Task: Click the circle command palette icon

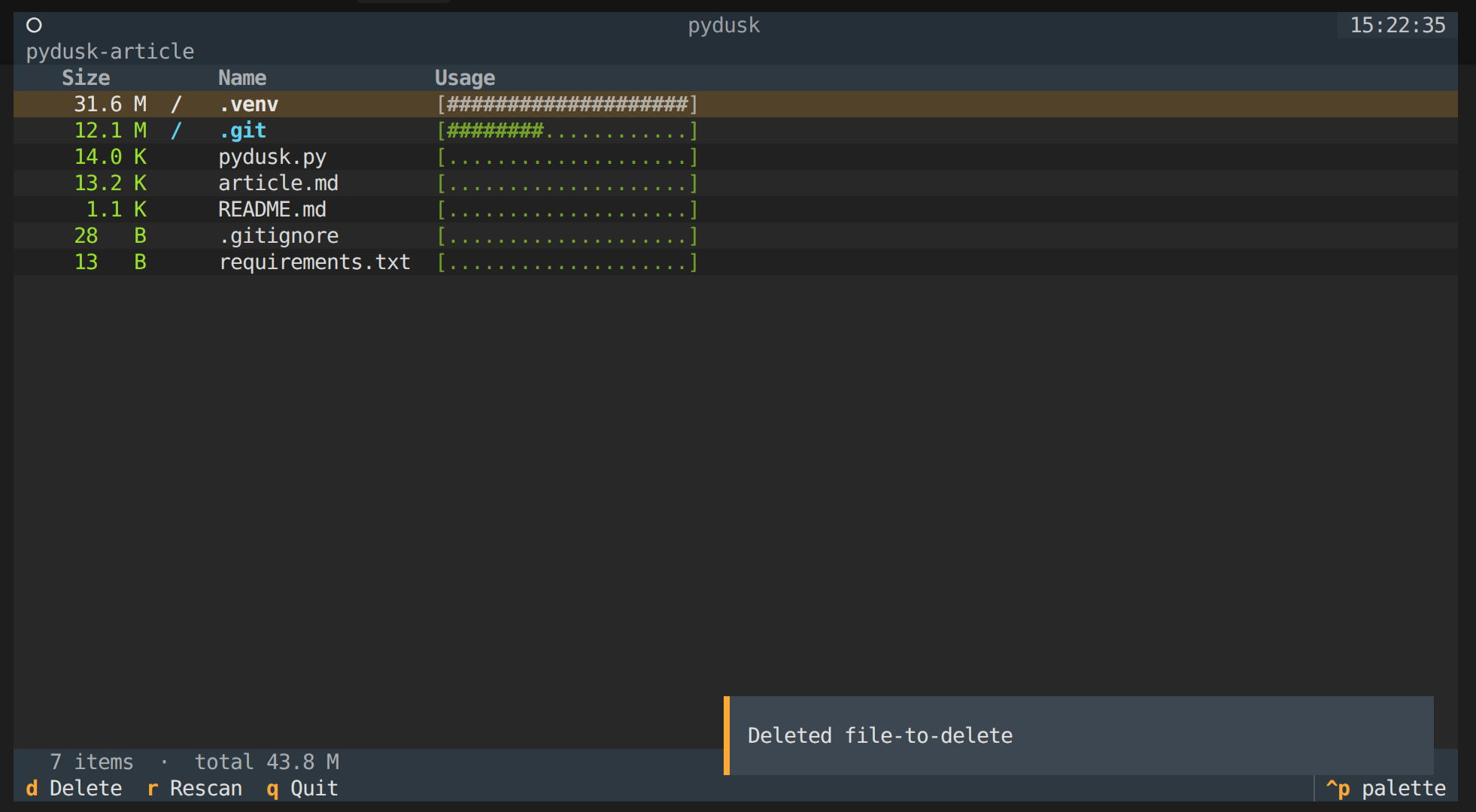Action: pos(34,26)
